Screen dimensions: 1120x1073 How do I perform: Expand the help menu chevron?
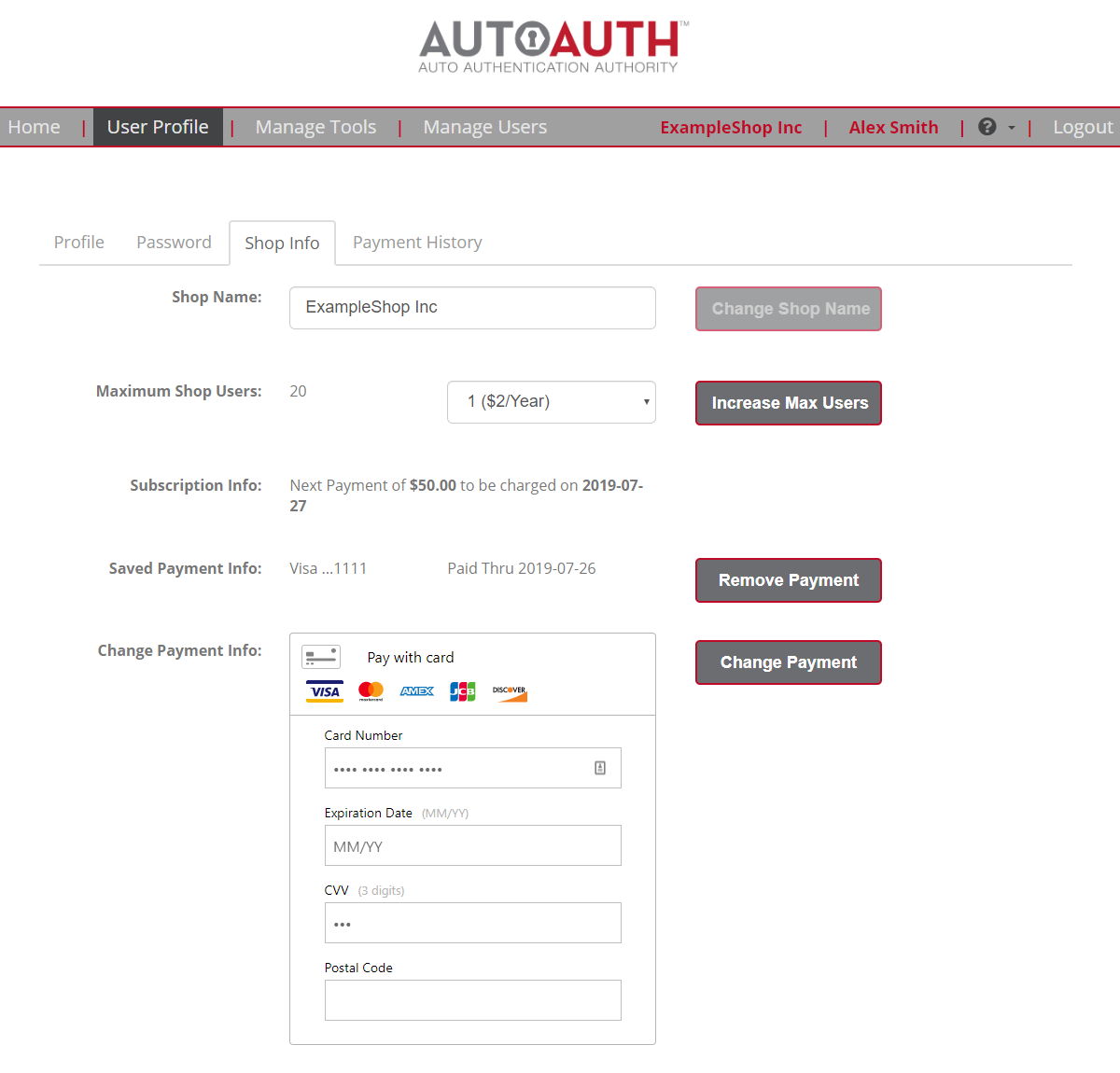pos(1011,128)
